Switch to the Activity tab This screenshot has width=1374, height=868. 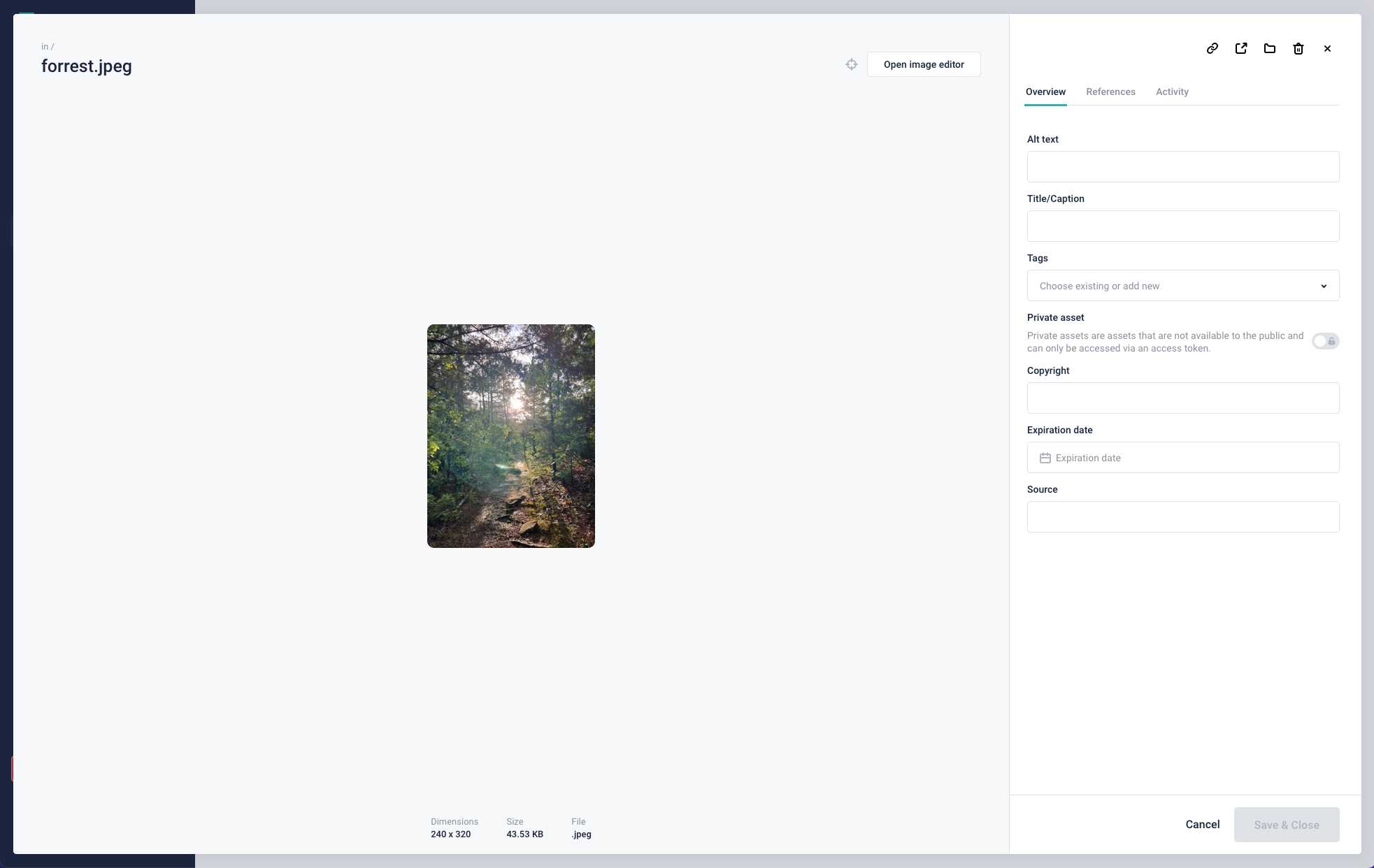[x=1172, y=92]
